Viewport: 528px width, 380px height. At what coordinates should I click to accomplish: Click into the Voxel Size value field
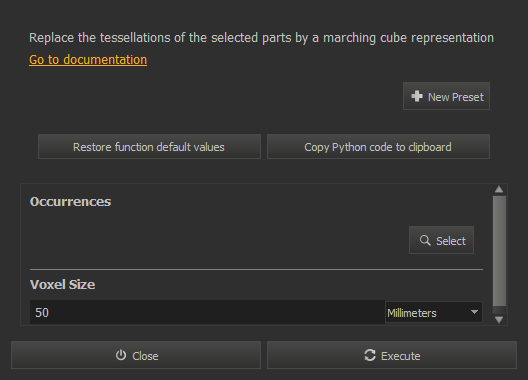coord(207,312)
